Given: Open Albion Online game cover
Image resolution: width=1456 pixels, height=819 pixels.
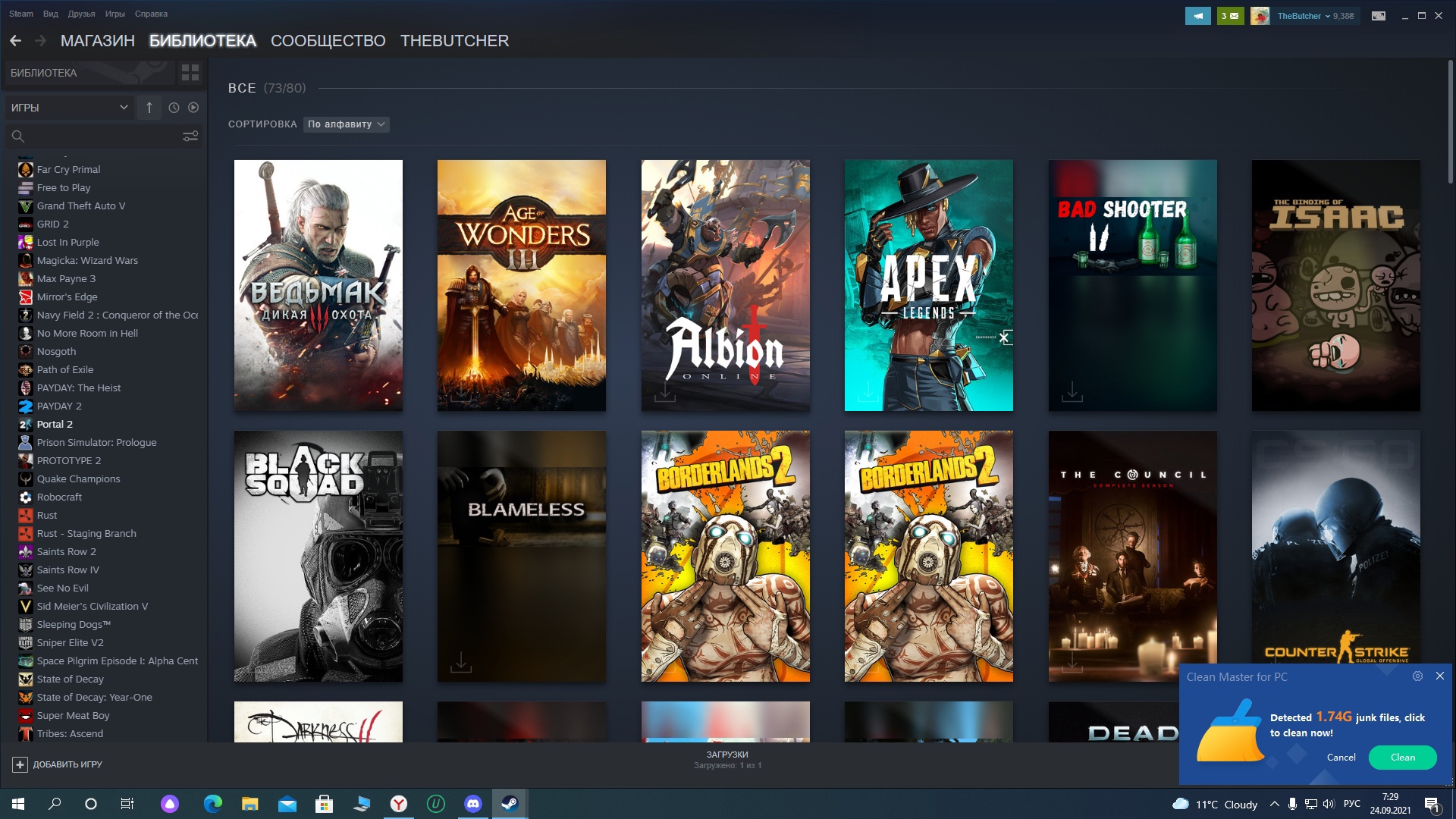Looking at the screenshot, I should 726,285.
